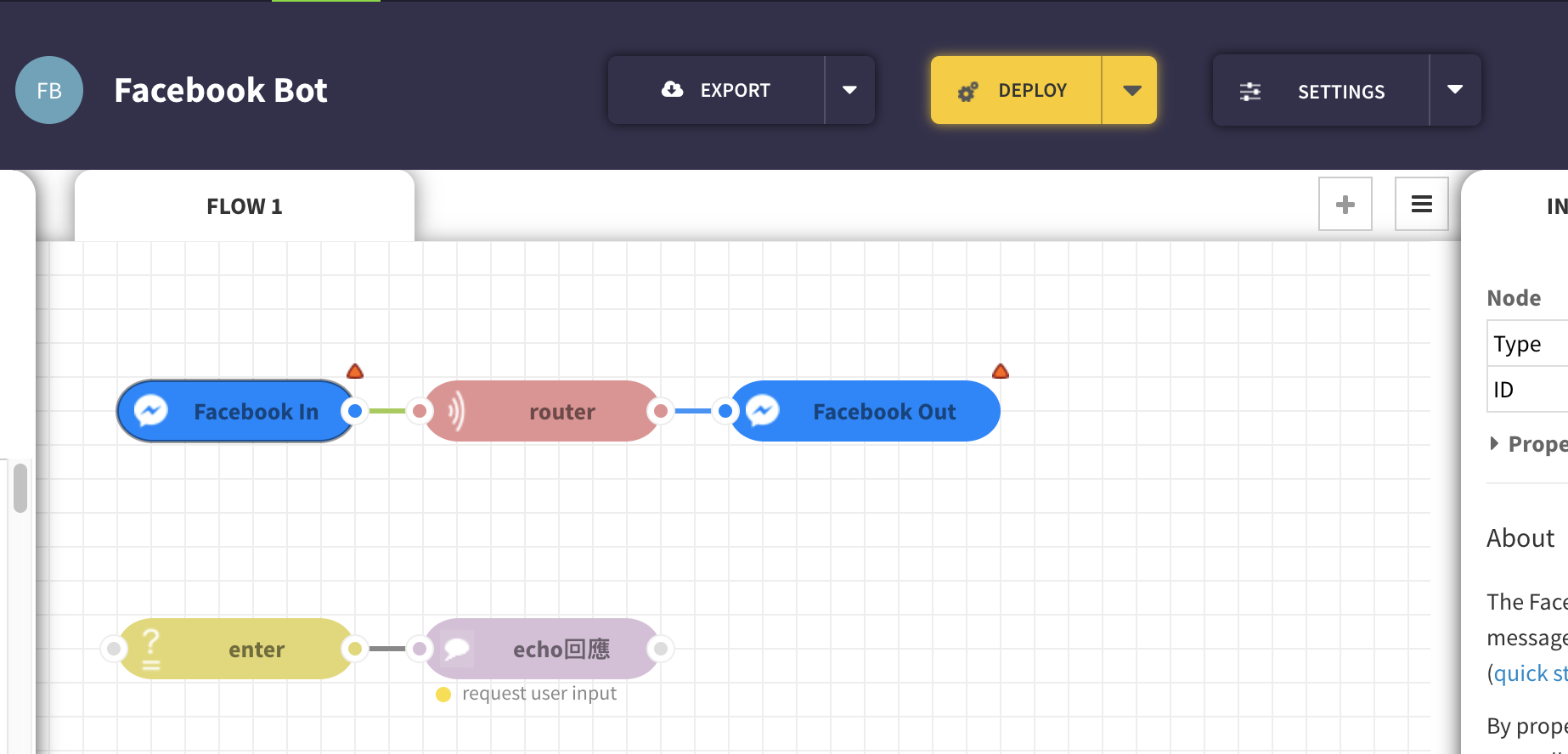Screen dimensions: 1568x754
Task: Switch to the Flow 1 tab
Action: click(245, 206)
